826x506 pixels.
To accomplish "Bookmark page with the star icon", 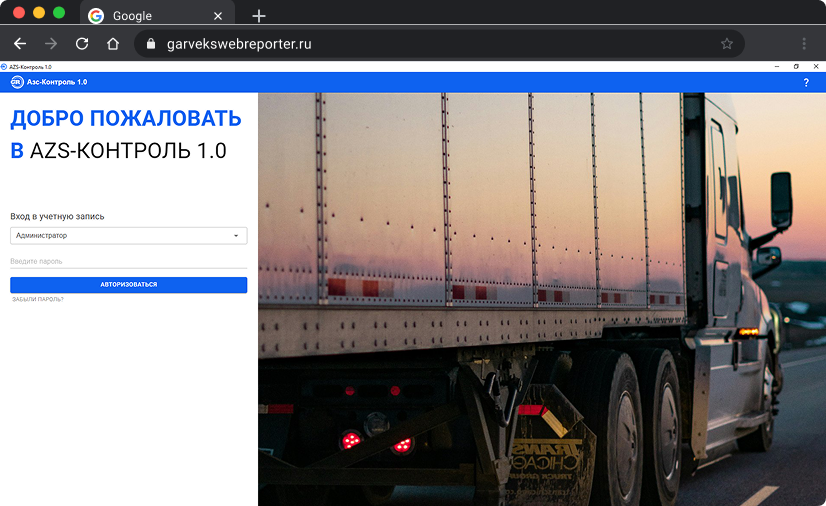I will tap(727, 44).
